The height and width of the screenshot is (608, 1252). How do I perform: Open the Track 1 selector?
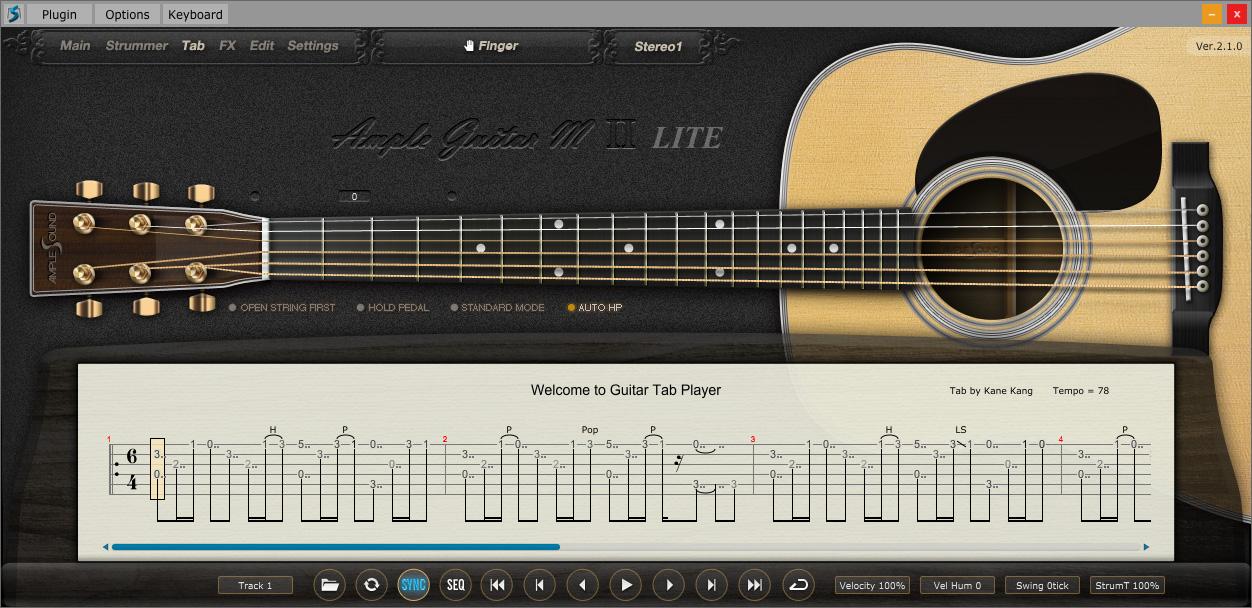point(255,585)
